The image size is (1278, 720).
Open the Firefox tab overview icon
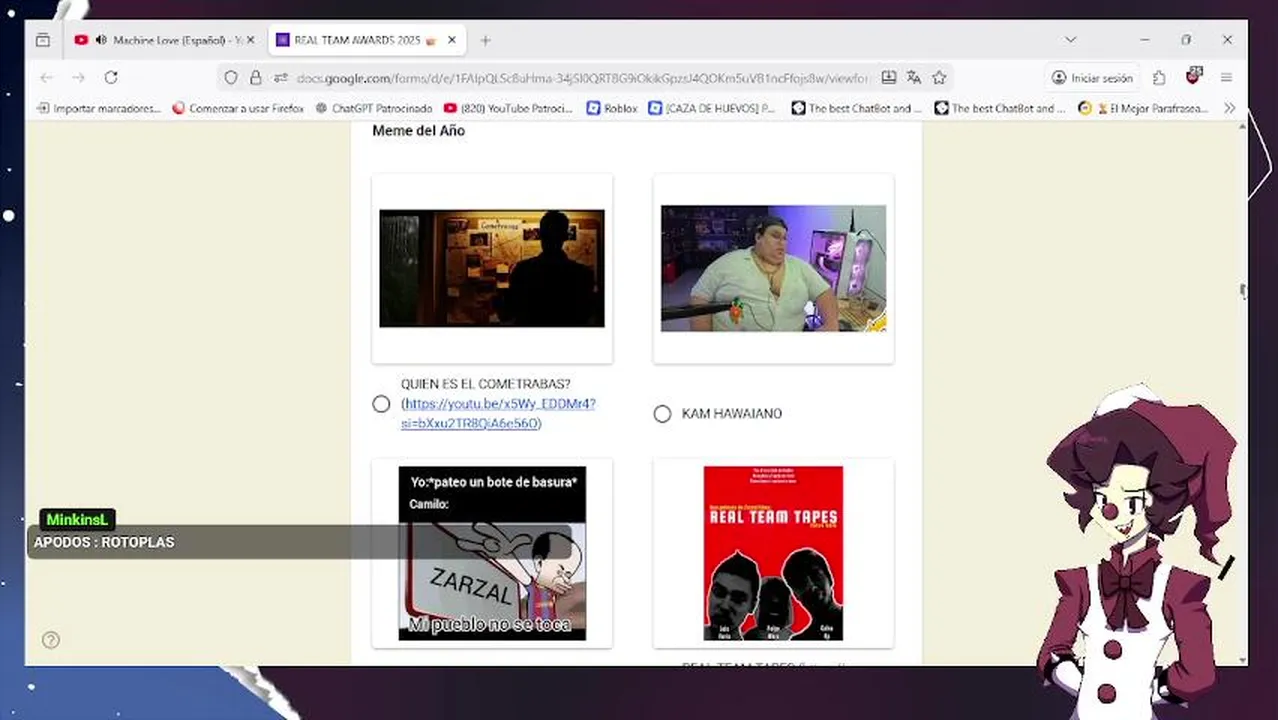[43, 40]
